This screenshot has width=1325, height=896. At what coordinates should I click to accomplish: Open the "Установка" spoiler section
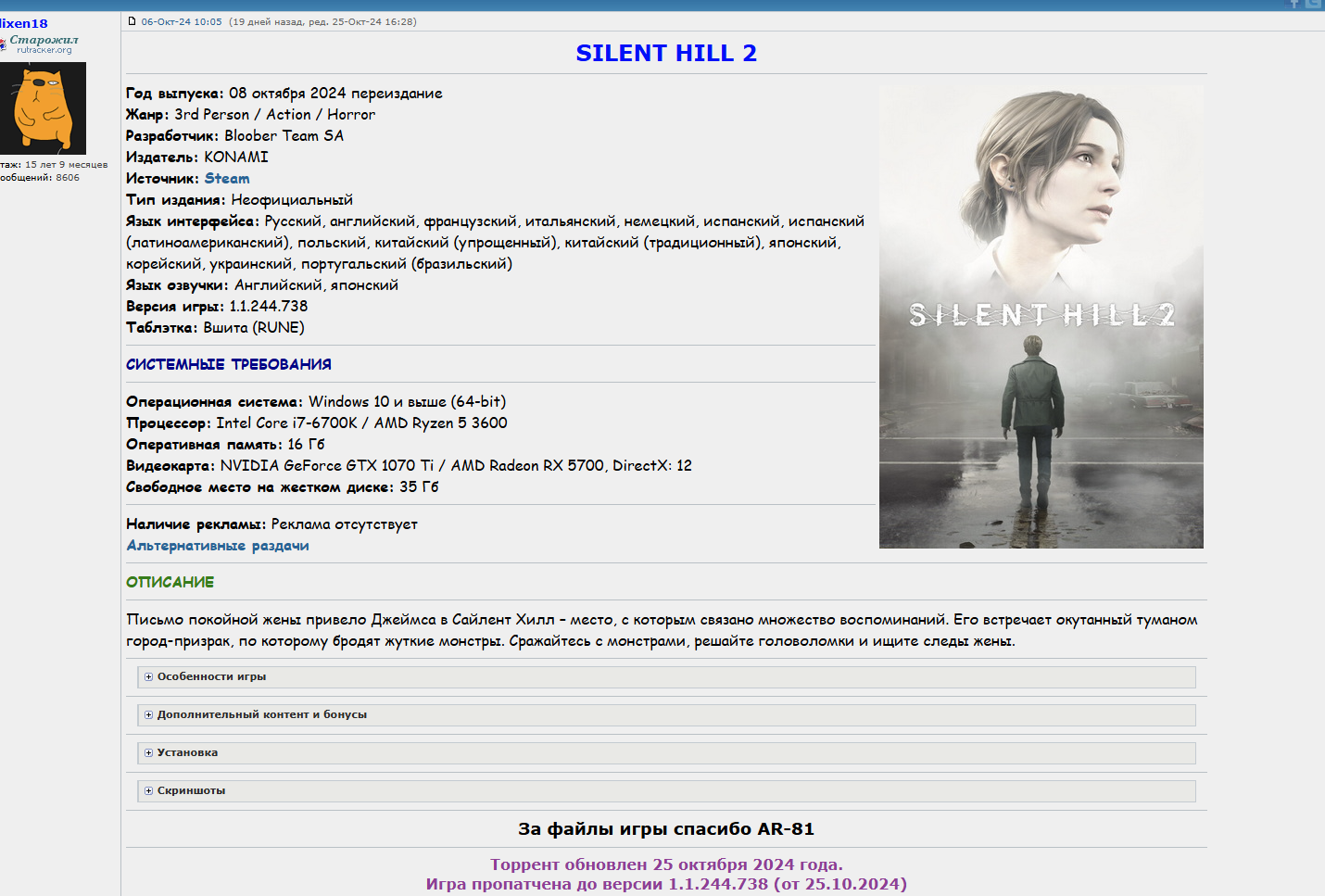666,753
